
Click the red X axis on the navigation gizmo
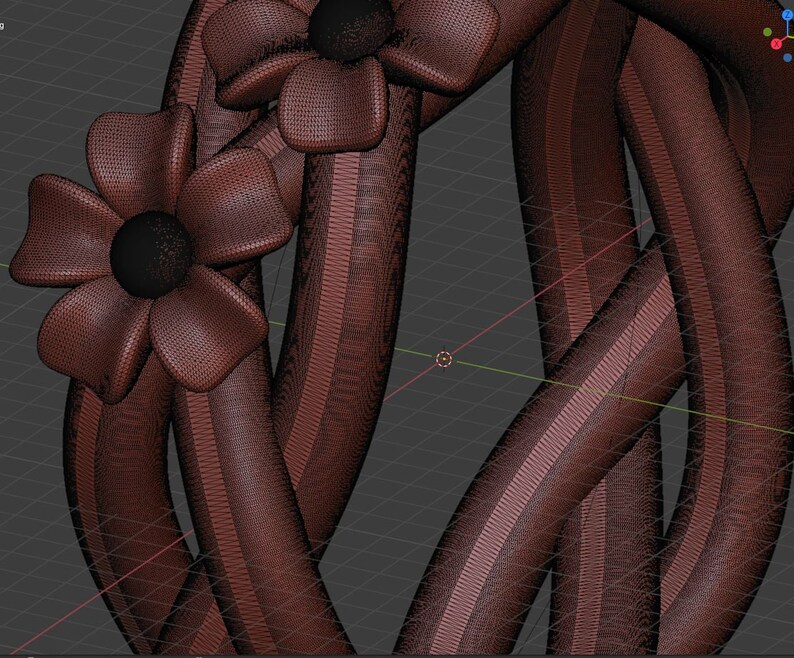pyautogui.click(x=776, y=45)
